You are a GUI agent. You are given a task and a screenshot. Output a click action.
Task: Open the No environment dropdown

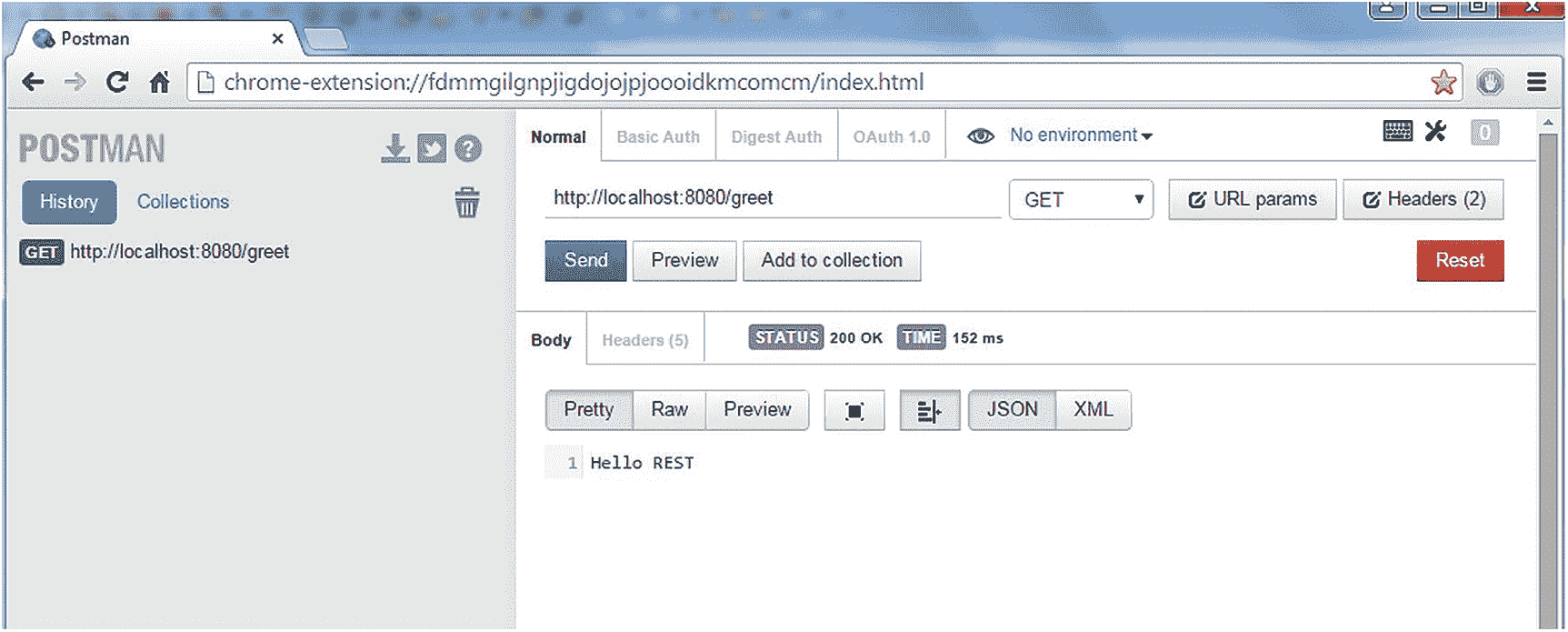(1081, 135)
